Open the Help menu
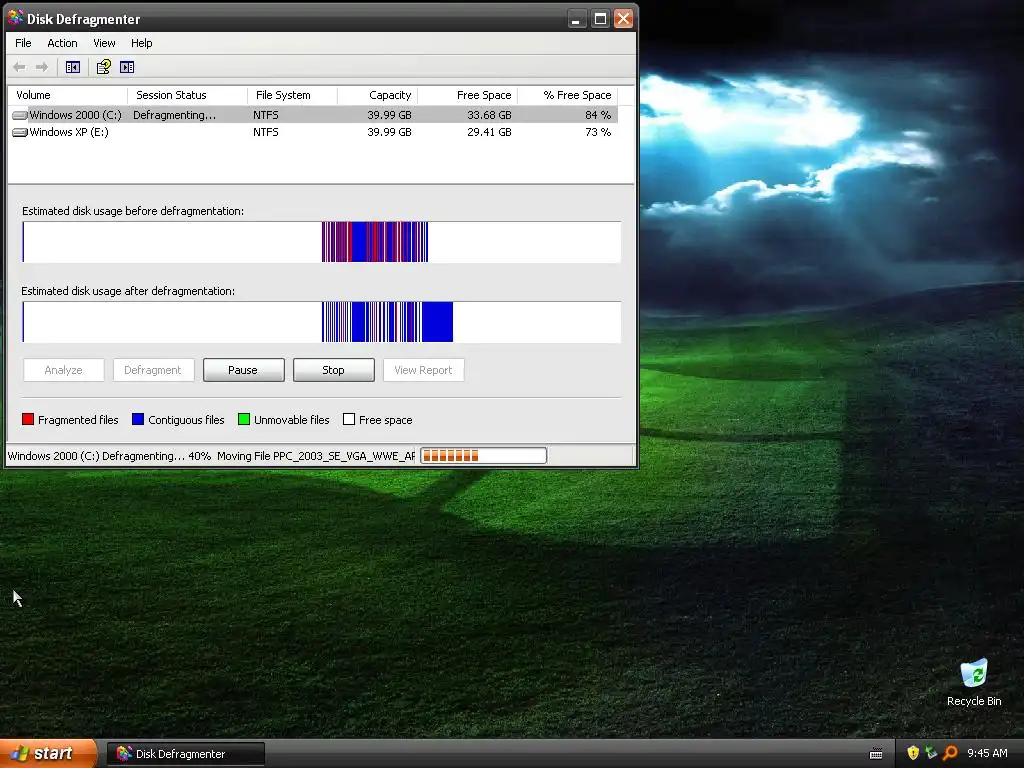Screen dimensions: 1024x768 pyautogui.click(x=141, y=43)
